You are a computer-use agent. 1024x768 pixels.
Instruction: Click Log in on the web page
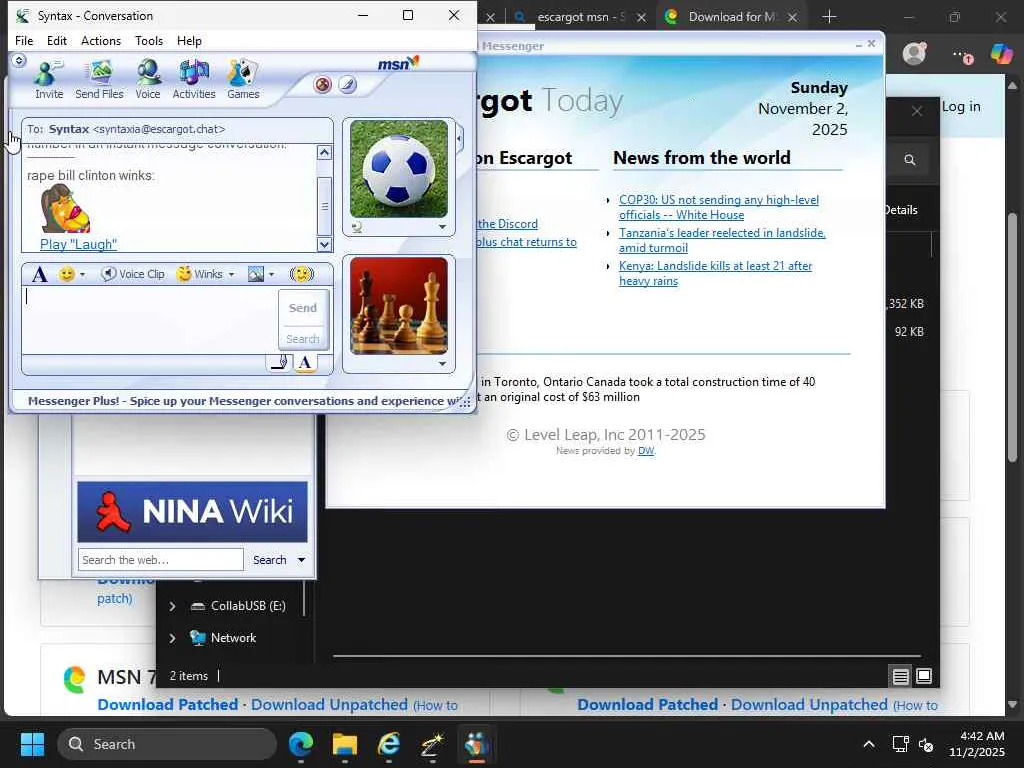[x=961, y=106]
